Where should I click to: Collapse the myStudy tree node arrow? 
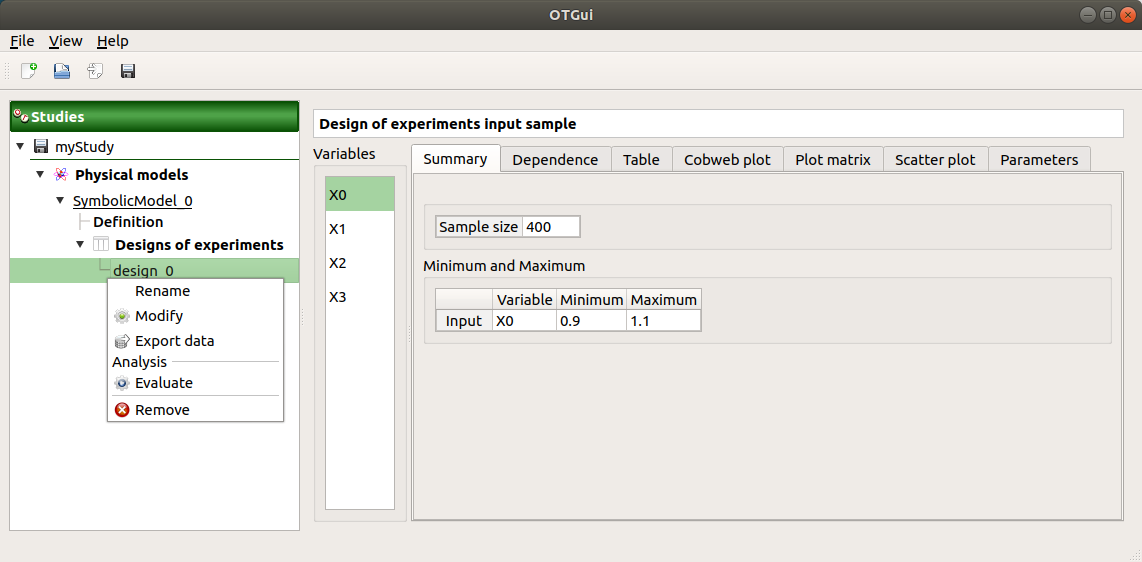[20, 147]
